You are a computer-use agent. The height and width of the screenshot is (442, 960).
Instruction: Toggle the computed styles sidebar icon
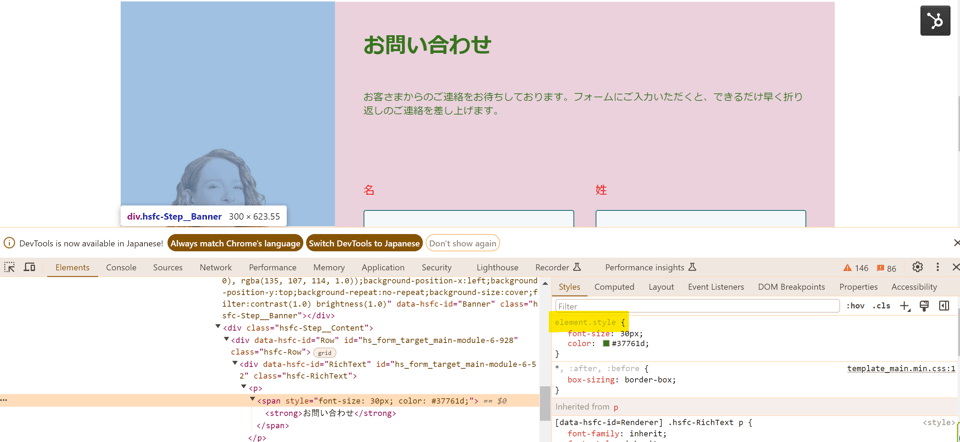[x=943, y=305]
